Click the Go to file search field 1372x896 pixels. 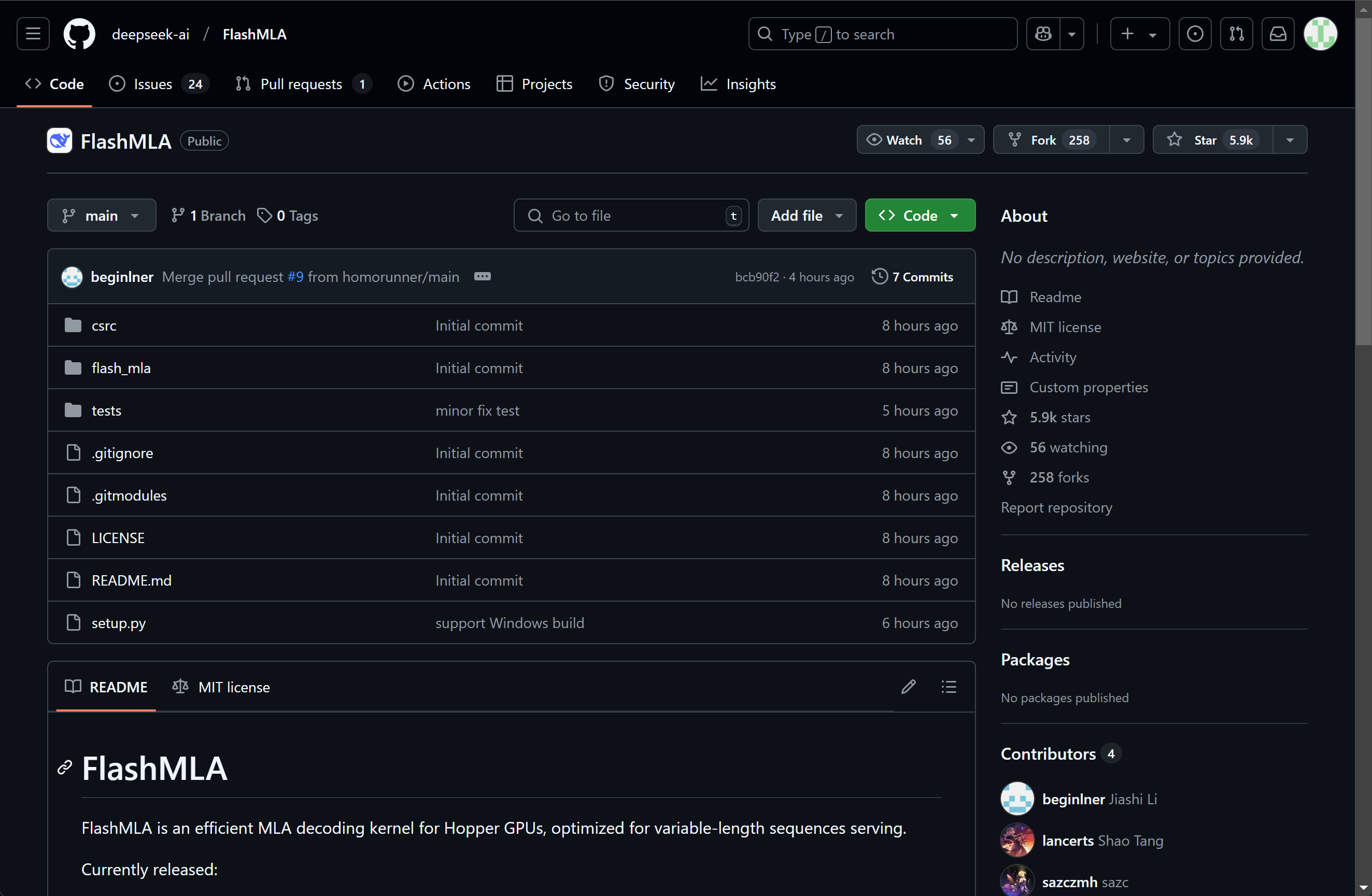[x=631, y=216]
